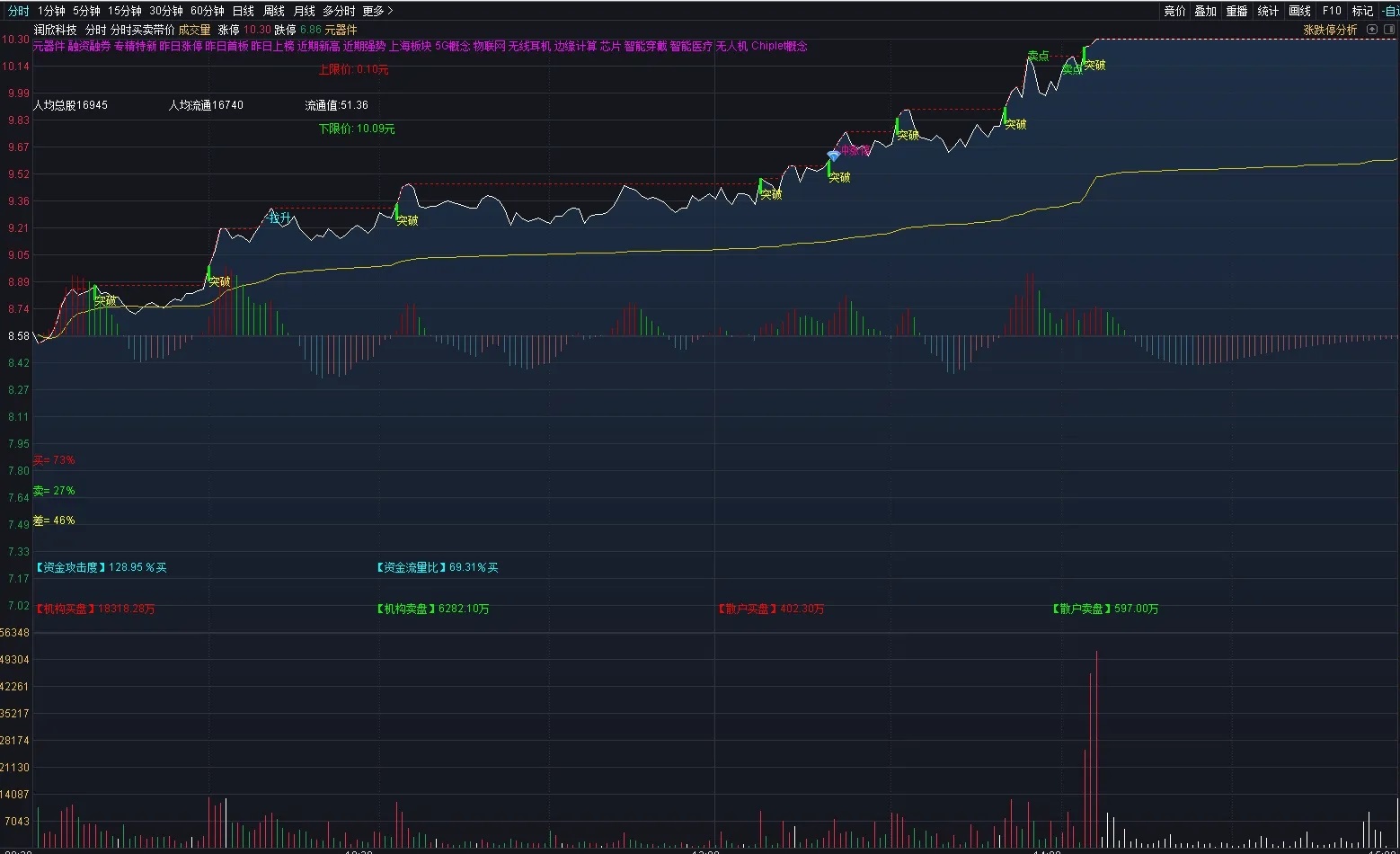Switch to the 5分钟 period tab

point(86,11)
